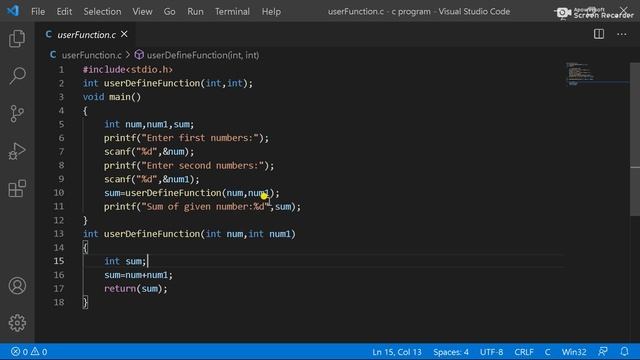The image size is (640, 360).
Task: Click "sum=num+num1;" on line 16
Action: pos(138,275)
